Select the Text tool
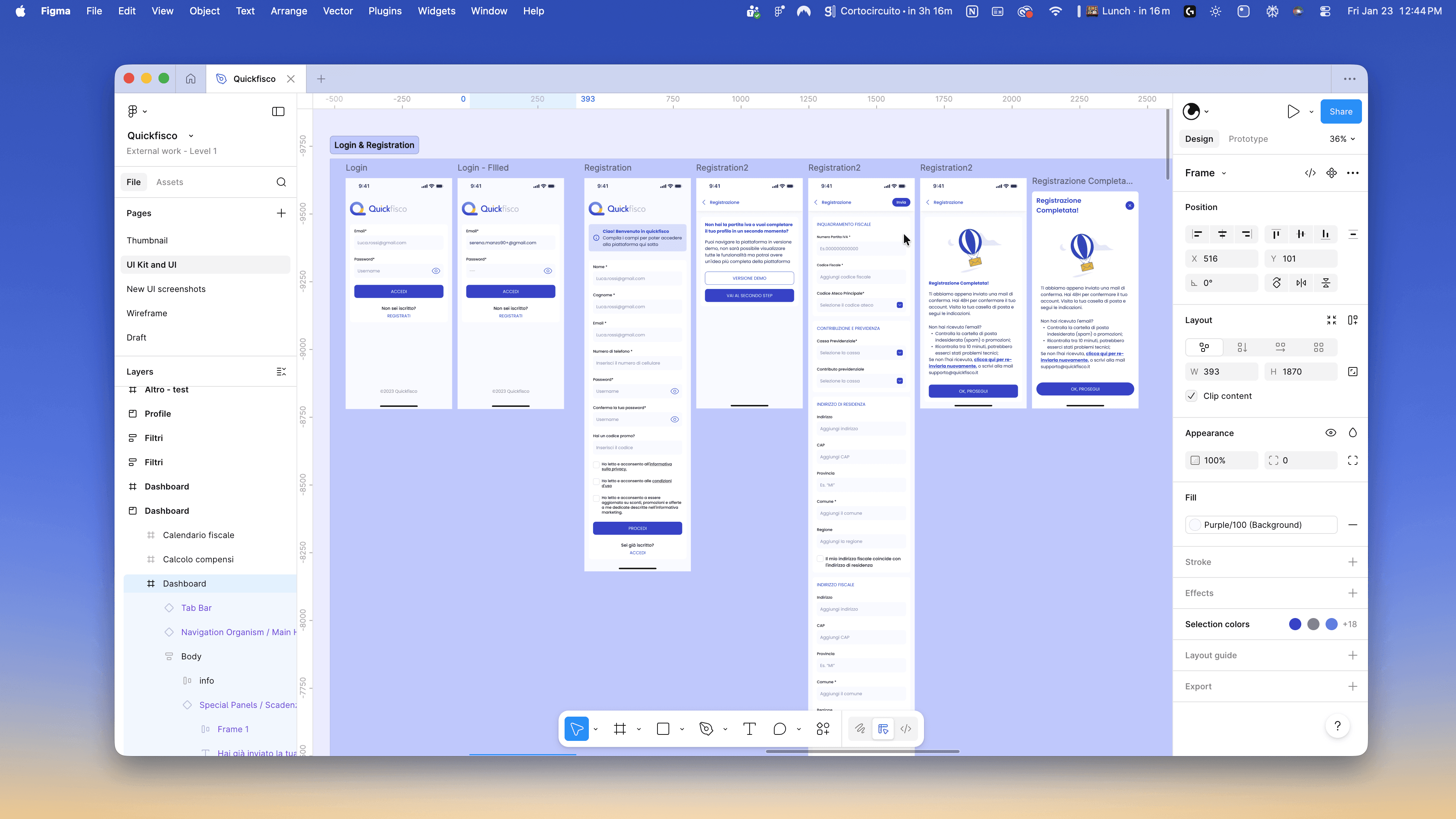 pyautogui.click(x=750, y=729)
